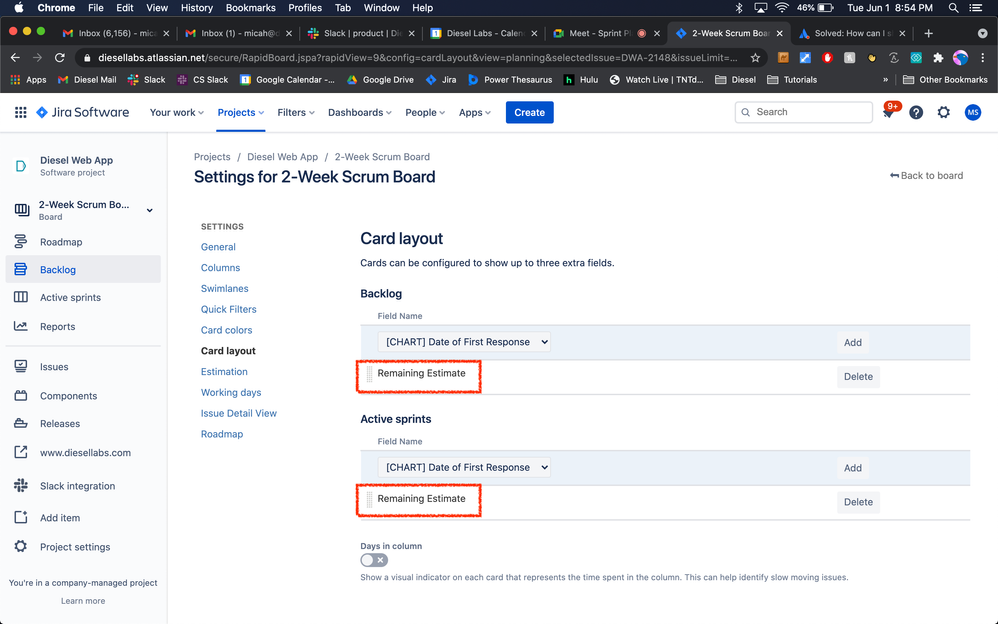
Task: Click the Back to board link
Action: tap(927, 176)
